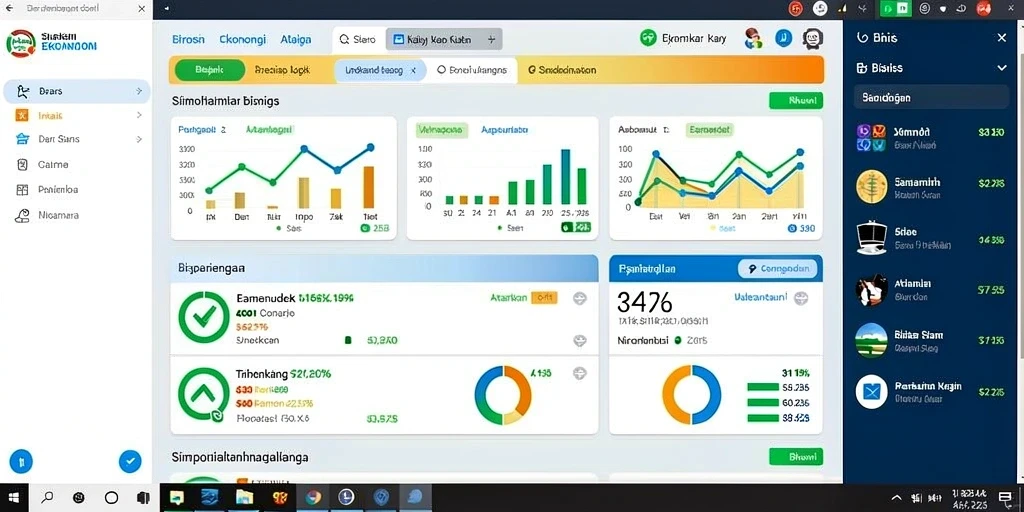The width and height of the screenshot is (1024, 512).
Task: Click the Dears sidebar icon
Action: click(23, 91)
